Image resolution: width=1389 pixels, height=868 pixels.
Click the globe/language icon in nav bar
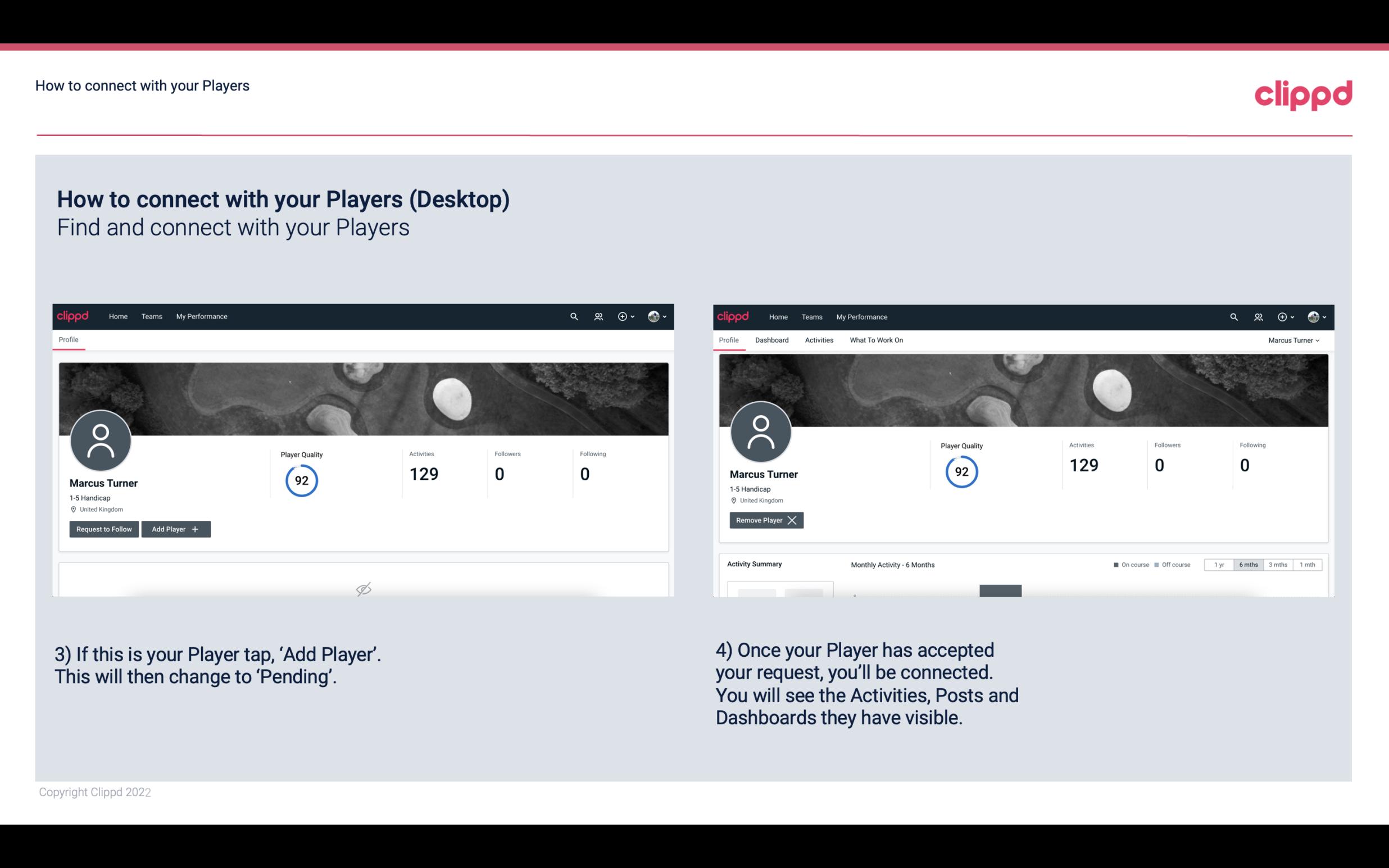(652, 316)
